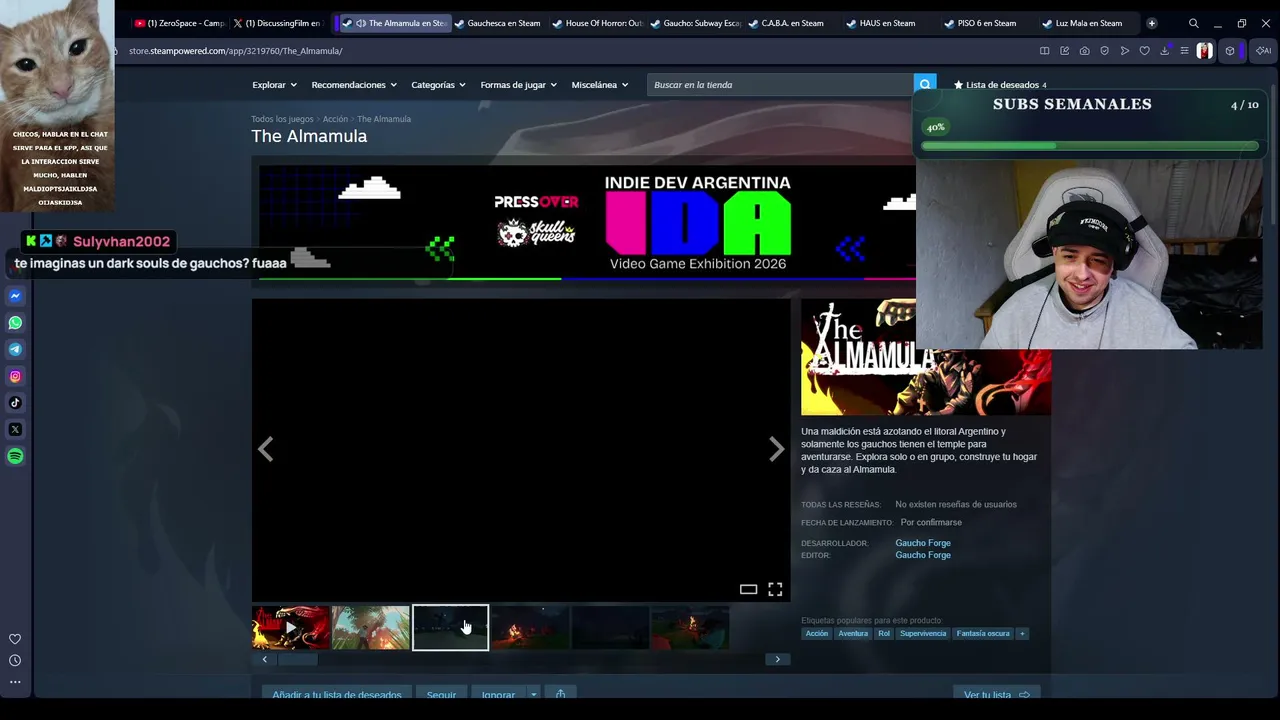
Task: Open Messenger in the browser sidebar
Action: click(15, 296)
